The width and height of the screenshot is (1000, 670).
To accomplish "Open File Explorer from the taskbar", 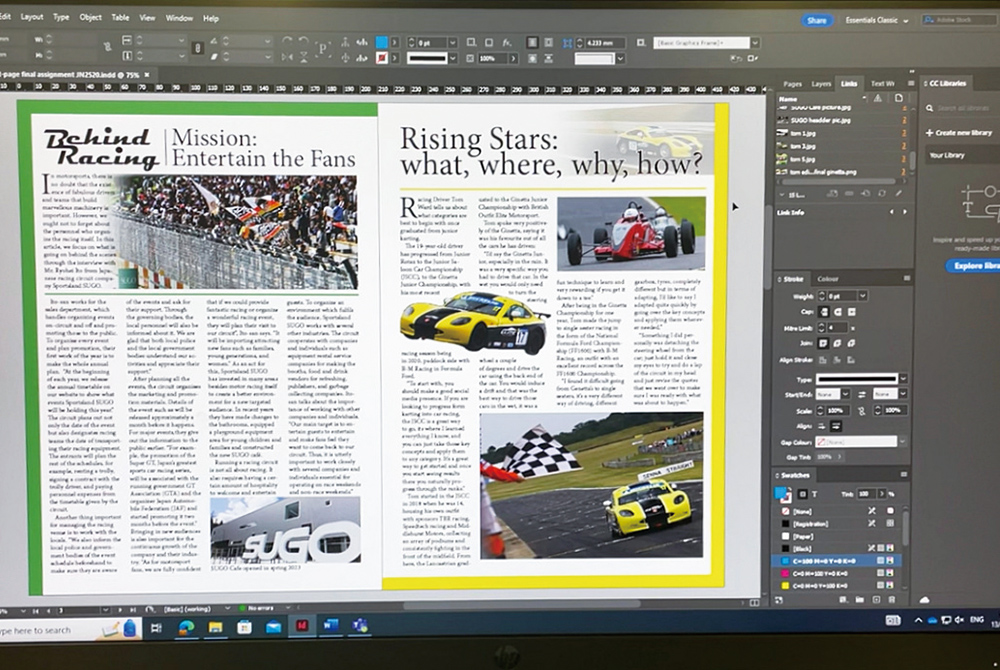I will [215, 627].
